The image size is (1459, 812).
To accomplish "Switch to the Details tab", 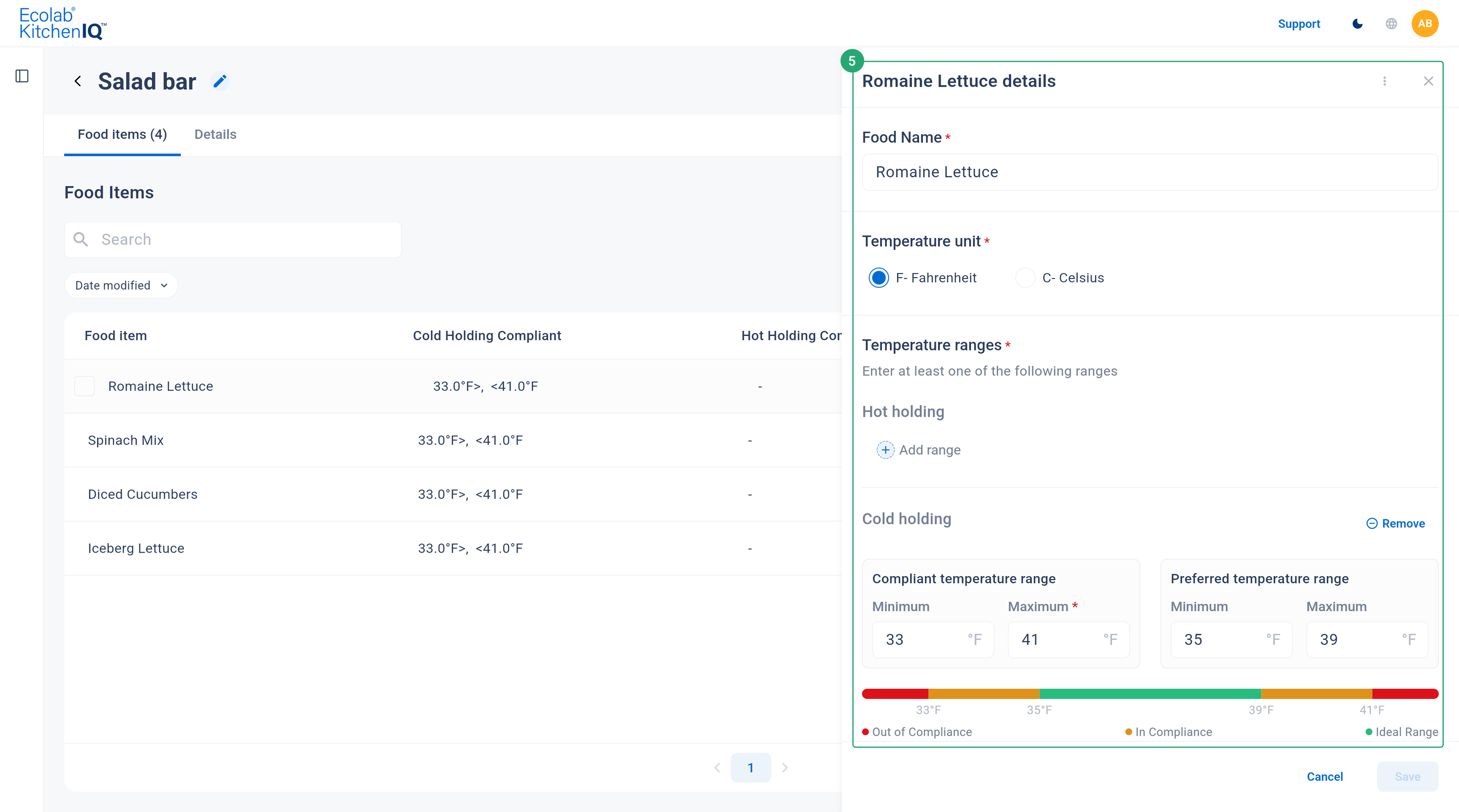I will pyautogui.click(x=215, y=135).
